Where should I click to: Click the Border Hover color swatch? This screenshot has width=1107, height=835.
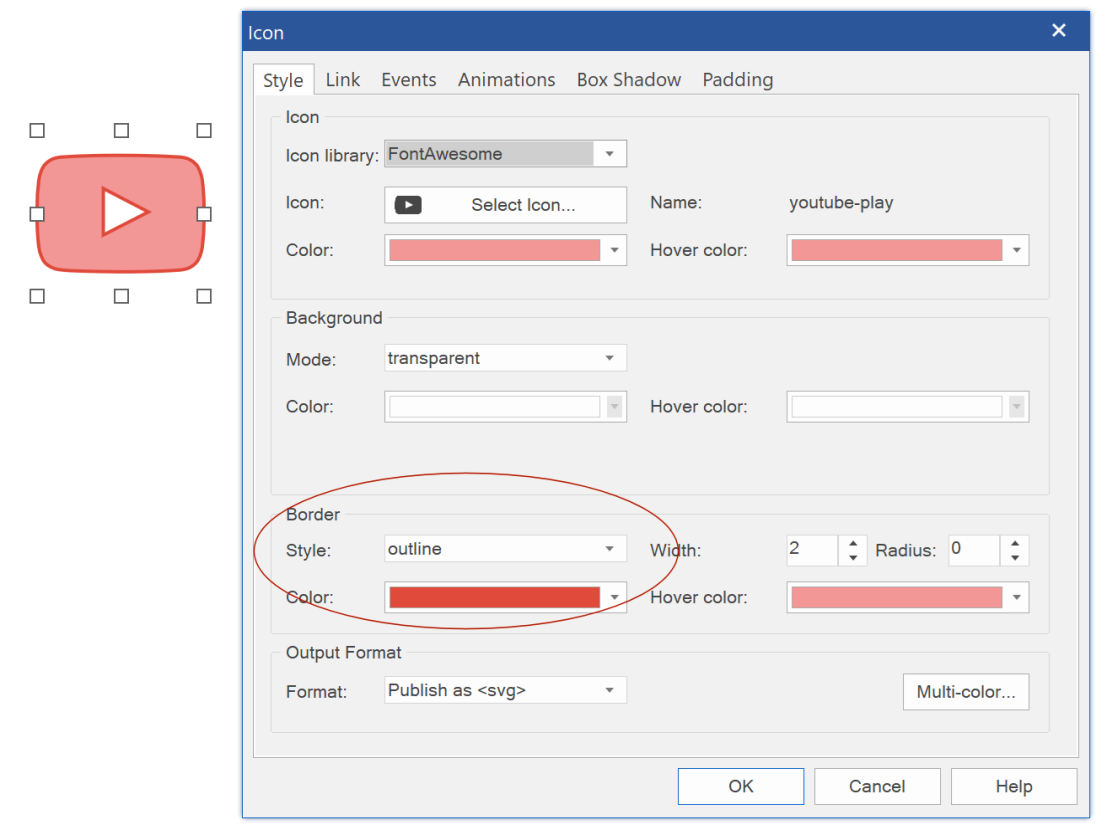[x=897, y=597]
